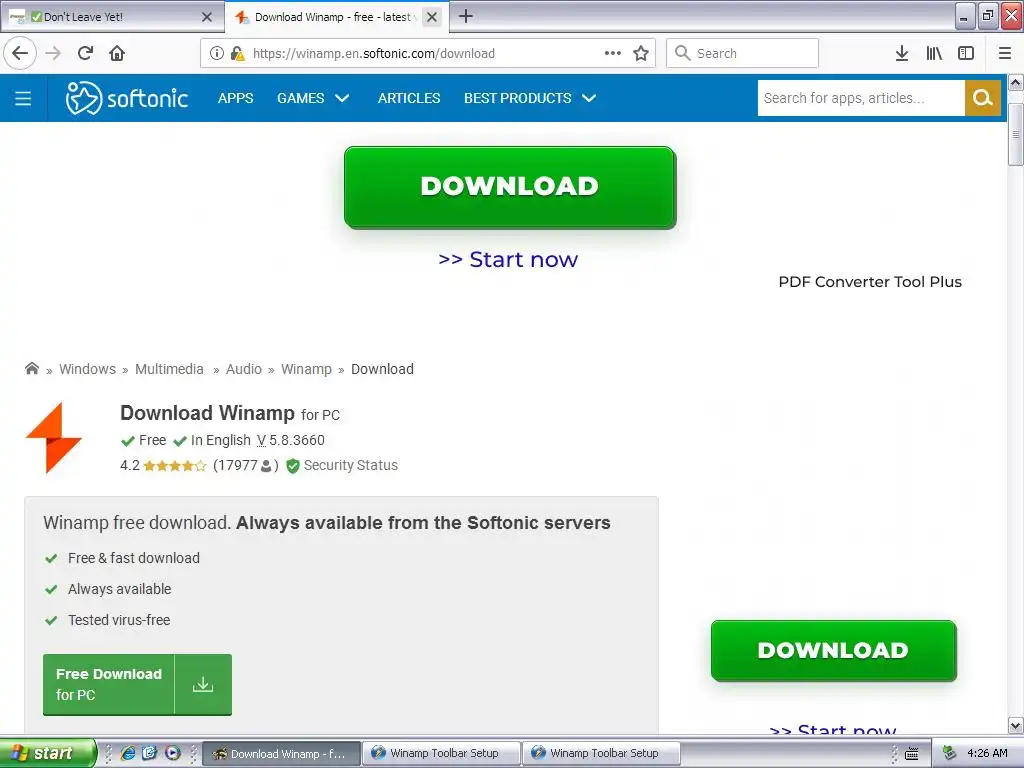Switch to the first Winamp Toolbar Setup taskbar button
This screenshot has width=1024, height=768.
click(x=441, y=754)
